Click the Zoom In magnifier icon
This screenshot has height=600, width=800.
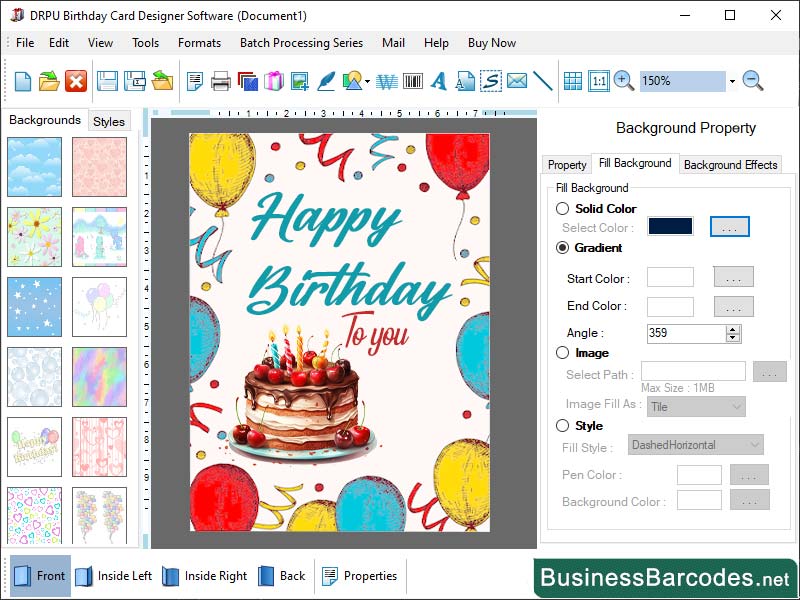(x=621, y=82)
